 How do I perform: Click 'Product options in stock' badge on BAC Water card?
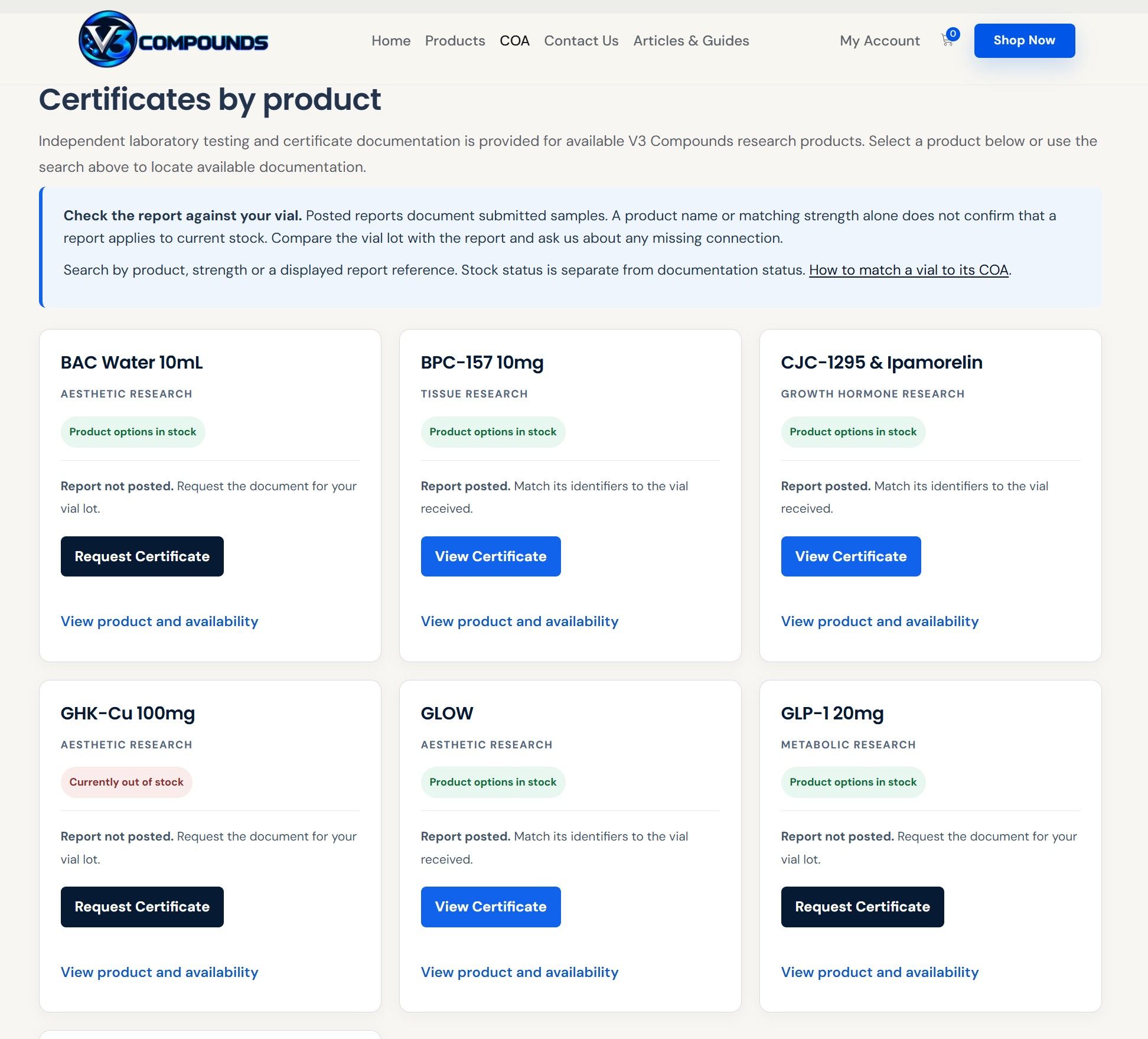[x=133, y=432]
